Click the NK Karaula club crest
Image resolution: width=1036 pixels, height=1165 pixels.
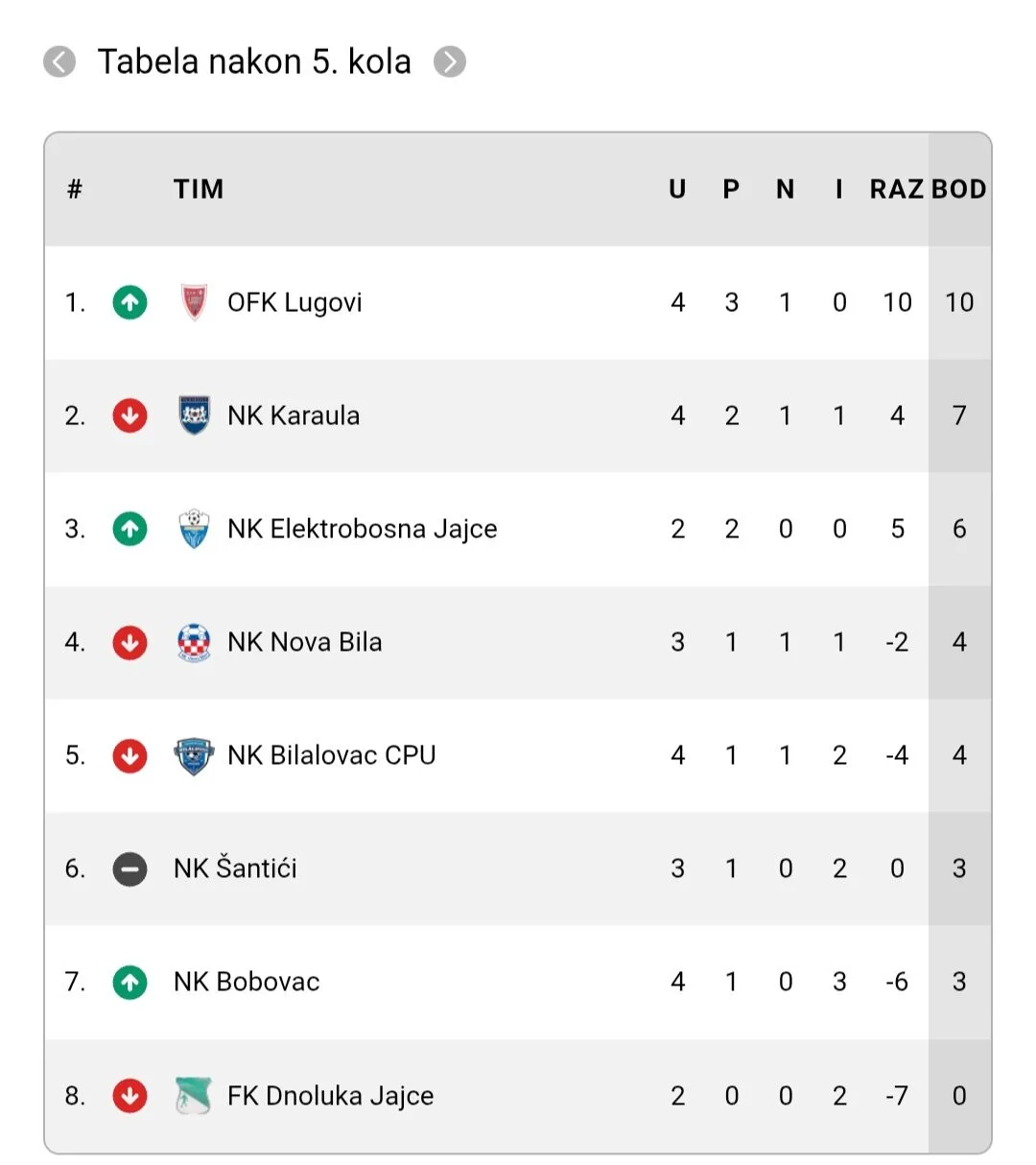pyautogui.click(x=194, y=416)
